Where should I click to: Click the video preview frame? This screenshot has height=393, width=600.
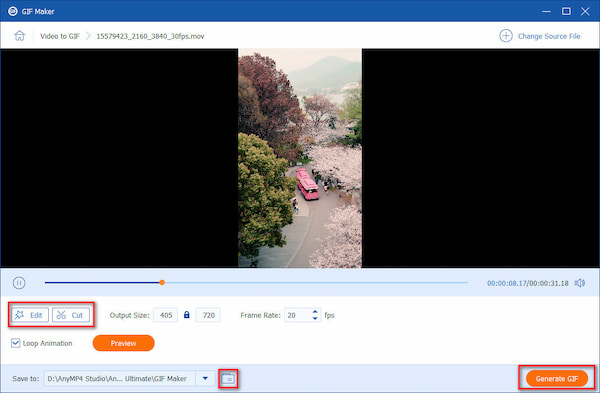pos(300,158)
